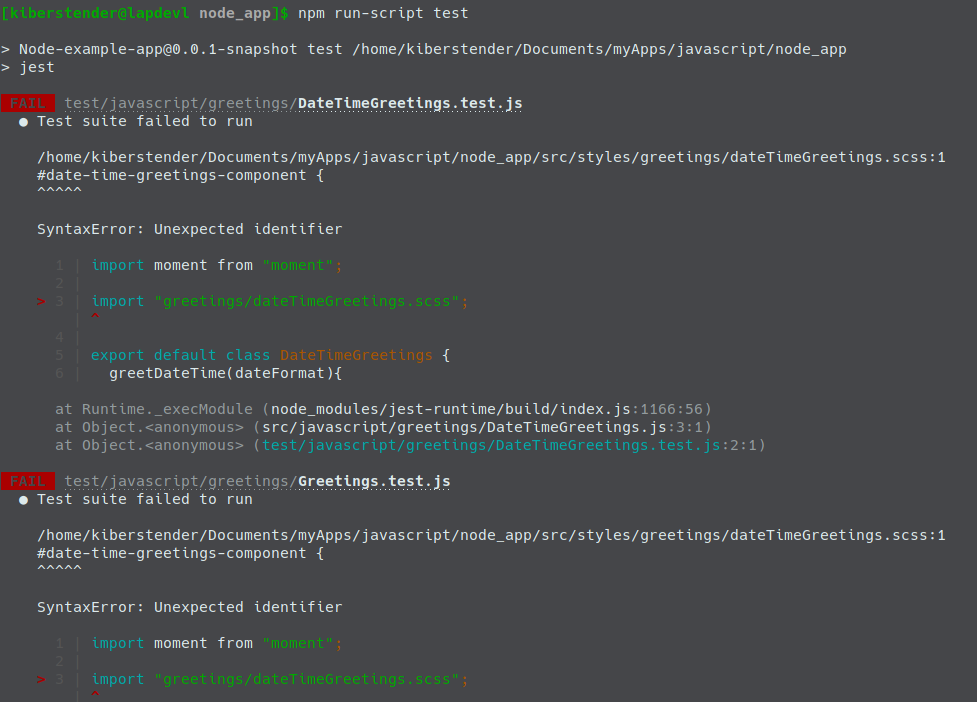Click the standalone jest command line

pos(37,67)
